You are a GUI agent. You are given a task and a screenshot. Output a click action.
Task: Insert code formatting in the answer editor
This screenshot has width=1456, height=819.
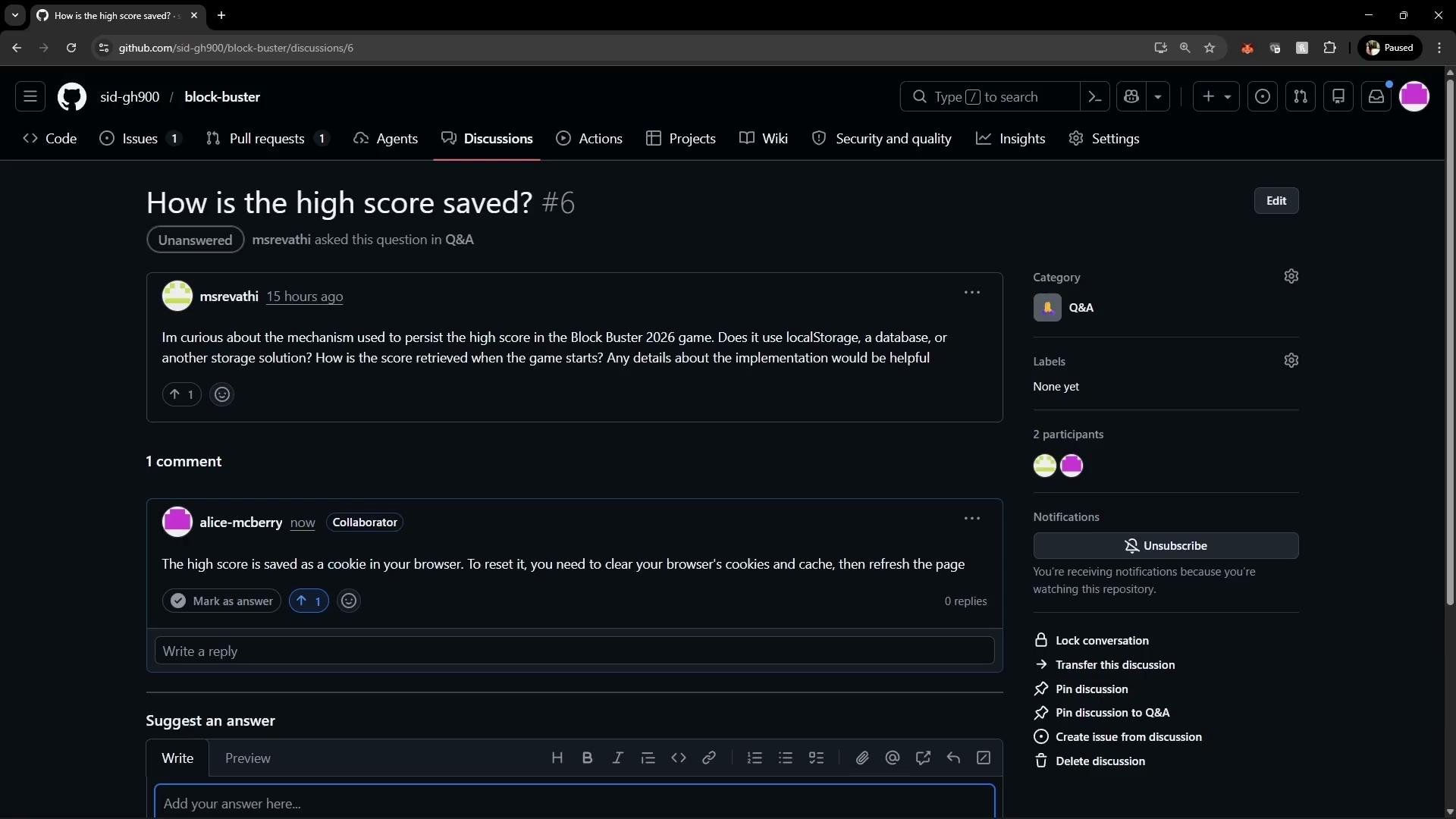tap(679, 758)
